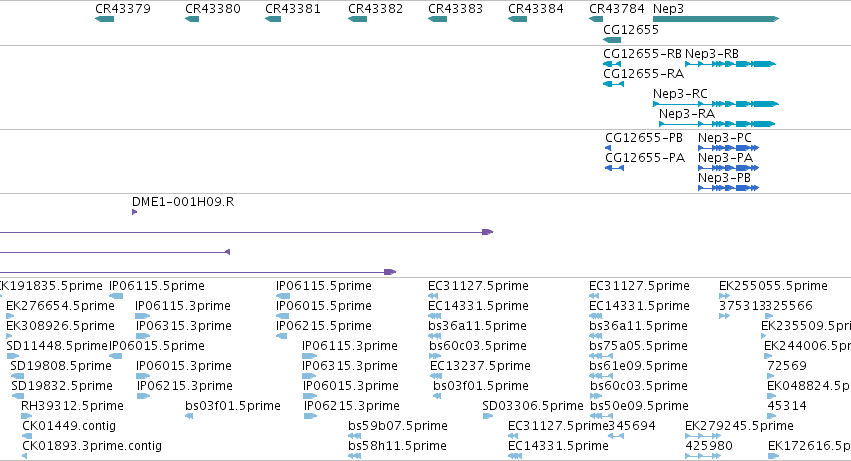Viewport: 851px width, 461px height.
Task: Click the DME1-001H09.R label text
Action: pyautogui.click(x=183, y=202)
